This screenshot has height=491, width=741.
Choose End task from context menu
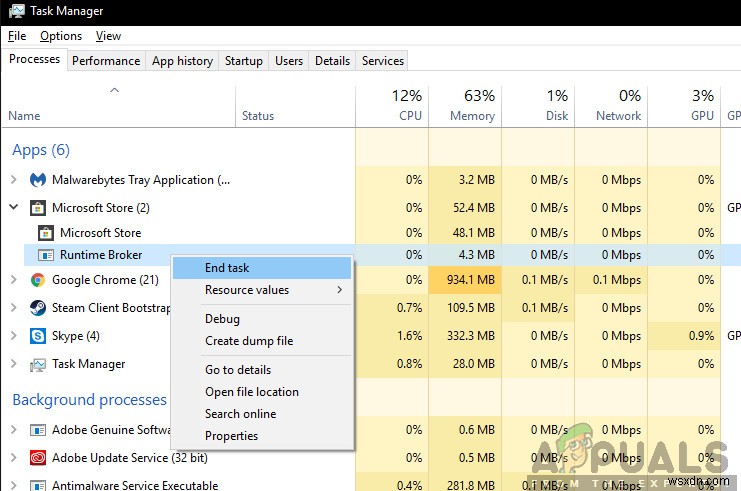click(262, 268)
